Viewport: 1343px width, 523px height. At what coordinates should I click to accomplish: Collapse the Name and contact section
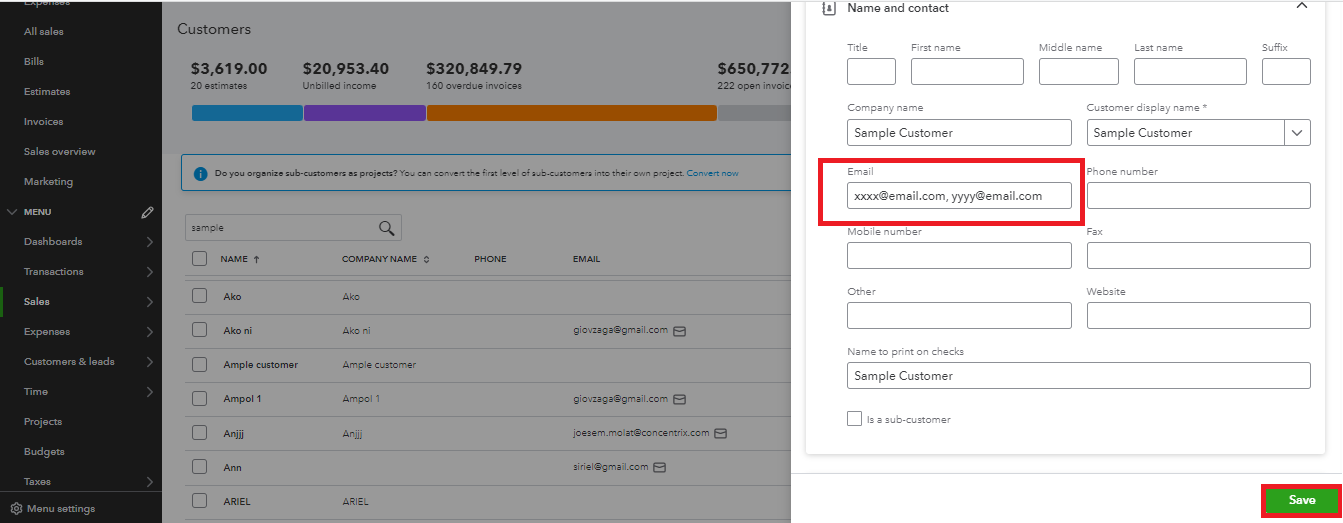tap(1301, 6)
